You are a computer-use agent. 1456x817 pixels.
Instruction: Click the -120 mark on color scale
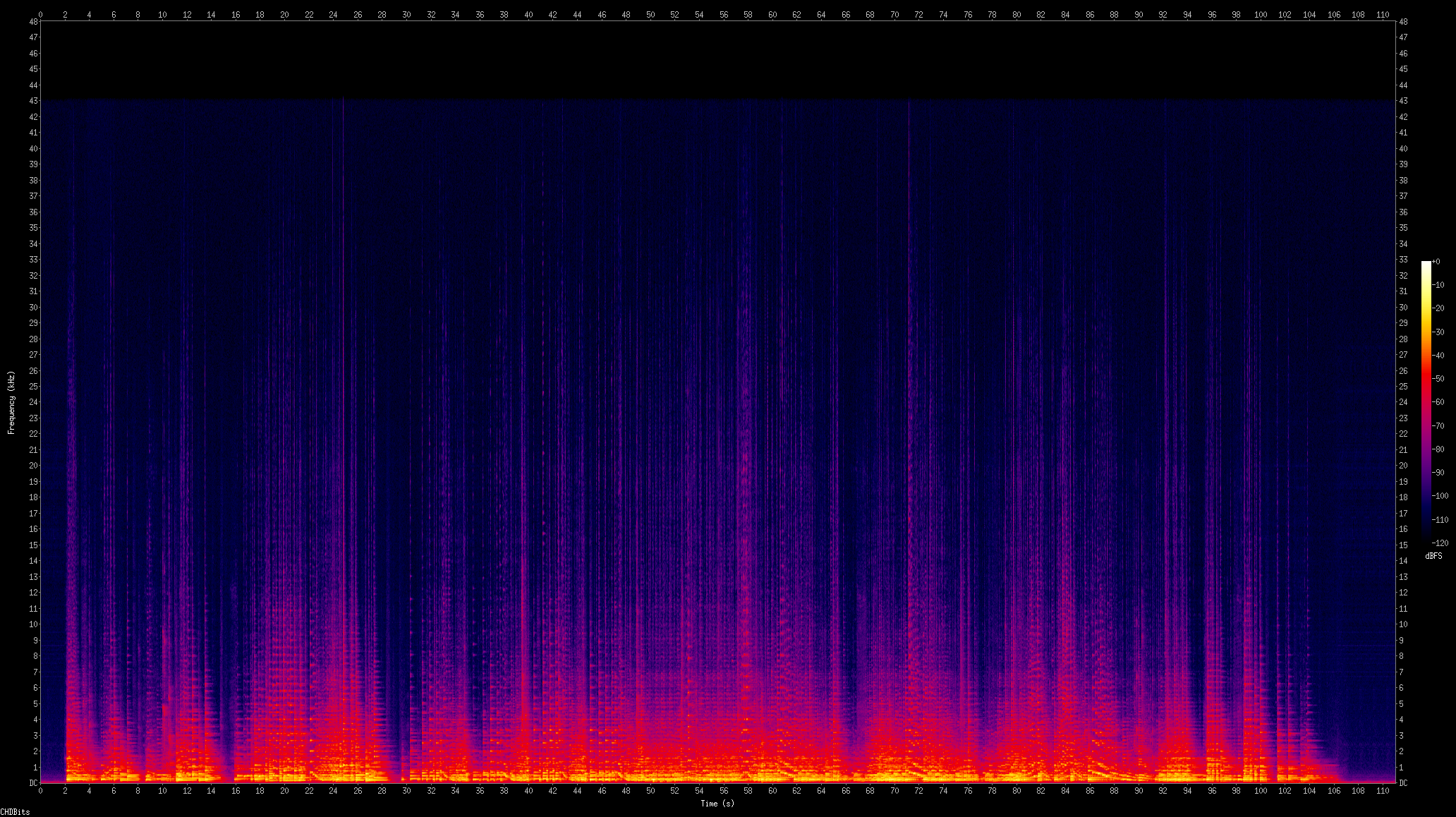coord(1440,543)
